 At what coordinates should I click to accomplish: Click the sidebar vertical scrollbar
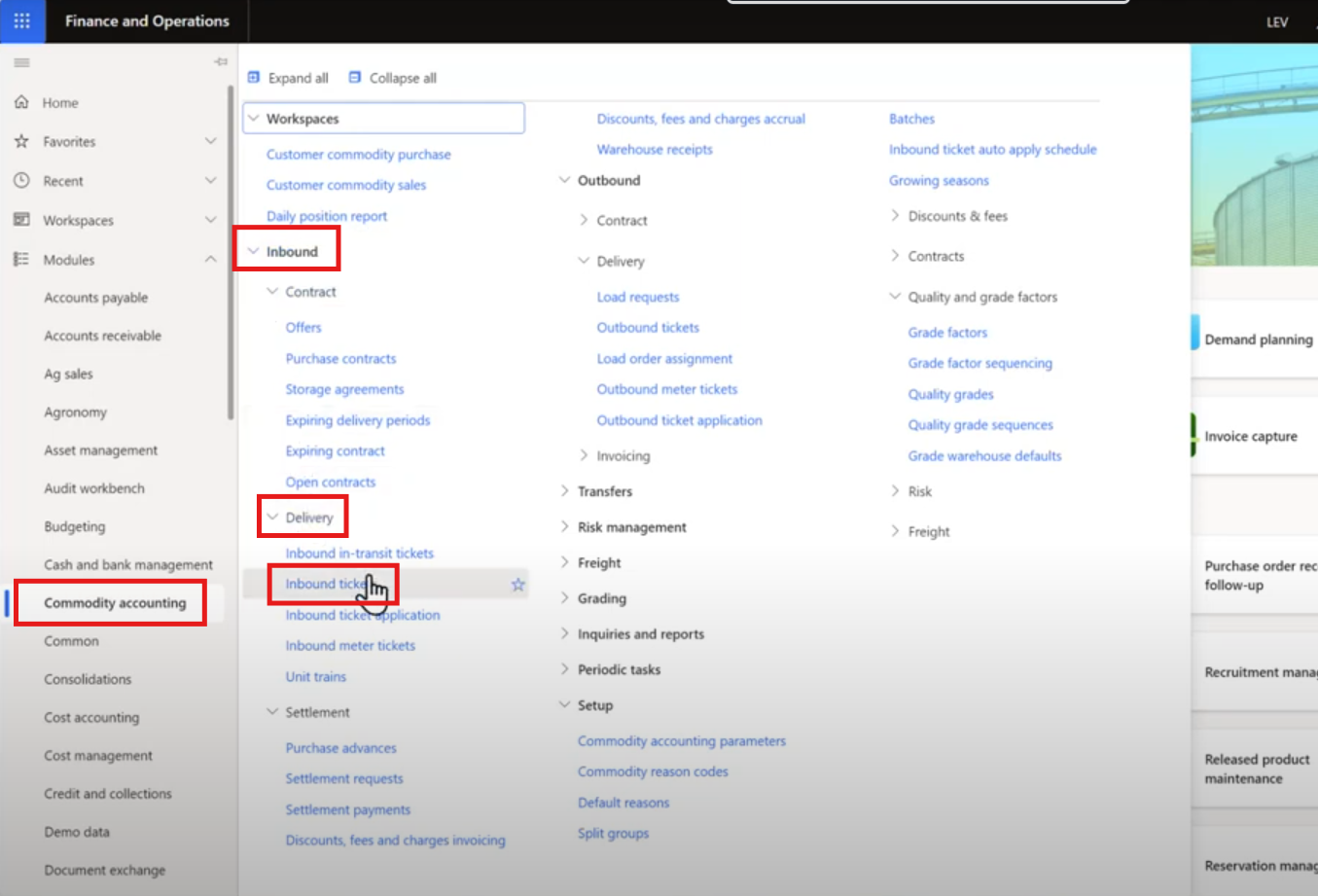click(x=231, y=253)
